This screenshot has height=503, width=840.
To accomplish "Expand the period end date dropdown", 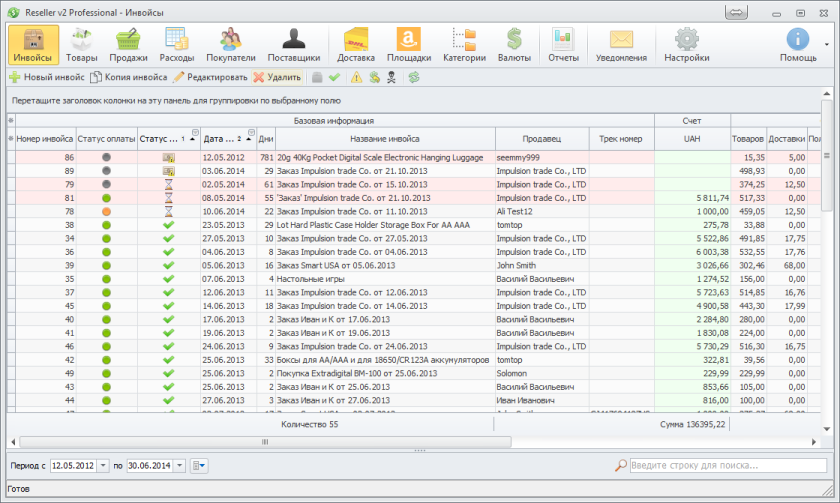I will tap(179, 466).
